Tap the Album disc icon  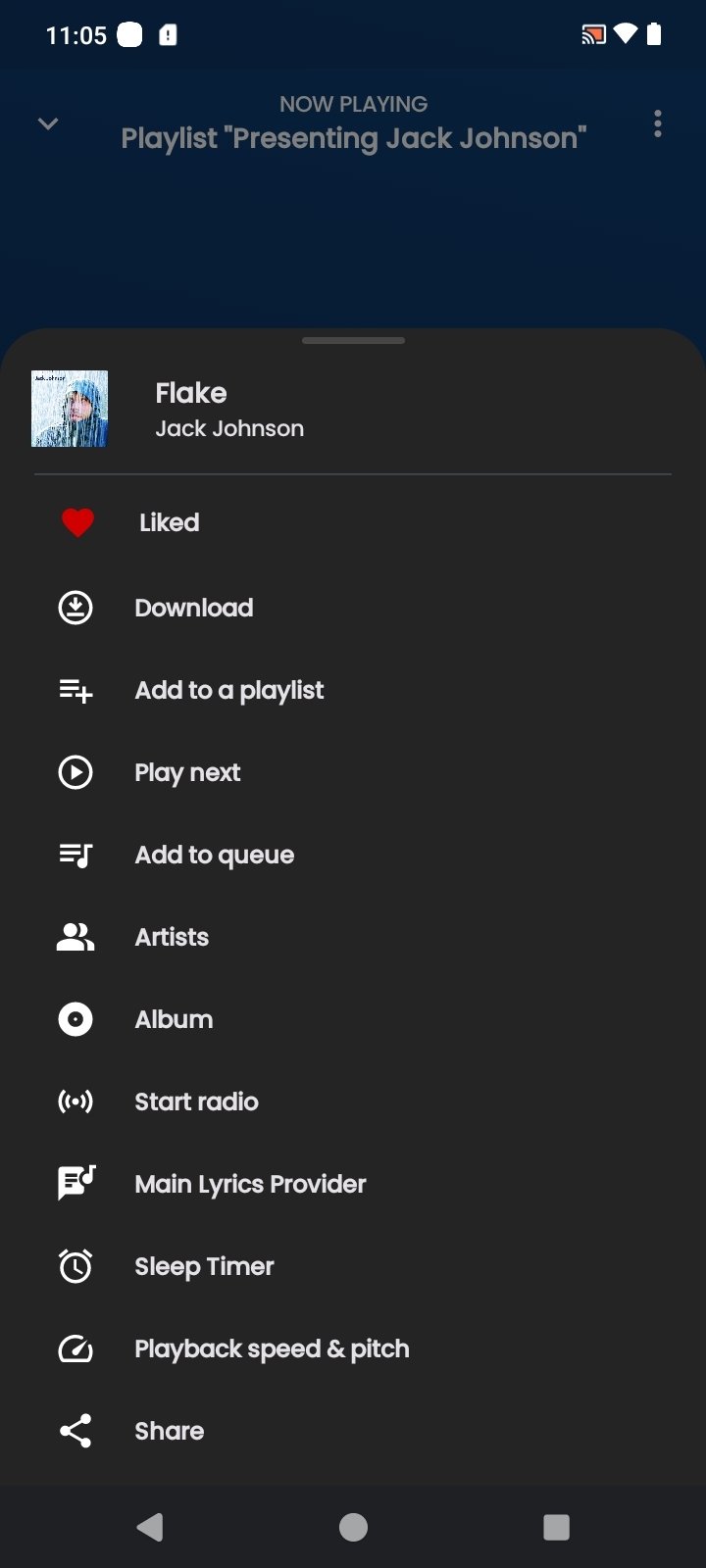coord(76,1019)
